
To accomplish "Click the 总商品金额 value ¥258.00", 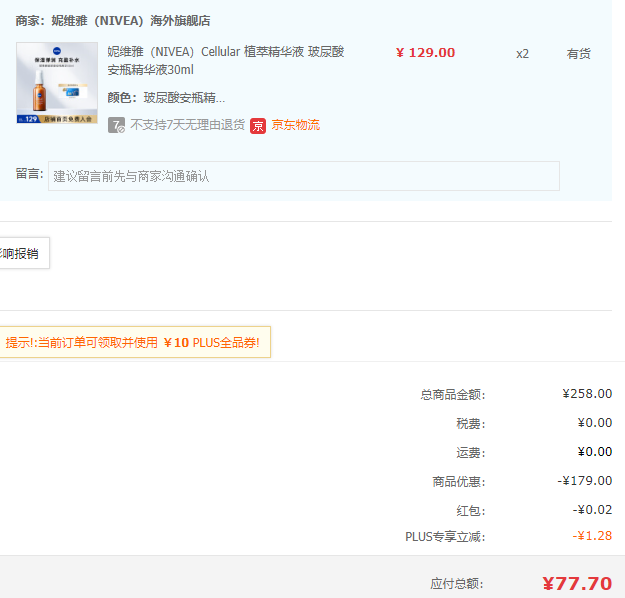I will point(587,394).
